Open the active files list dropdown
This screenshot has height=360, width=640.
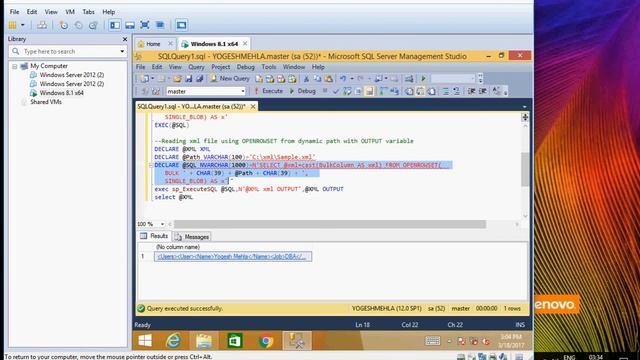[524, 107]
